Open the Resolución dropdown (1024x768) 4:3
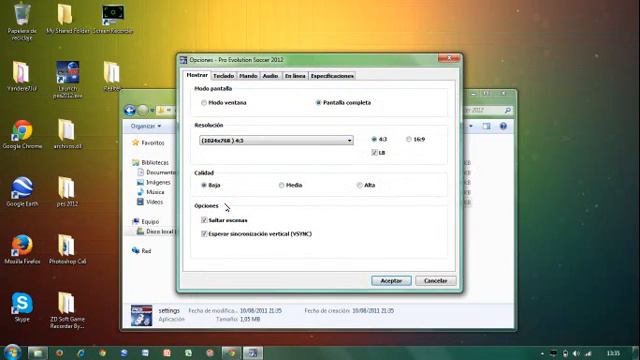640x360 pixels. (x=276, y=140)
